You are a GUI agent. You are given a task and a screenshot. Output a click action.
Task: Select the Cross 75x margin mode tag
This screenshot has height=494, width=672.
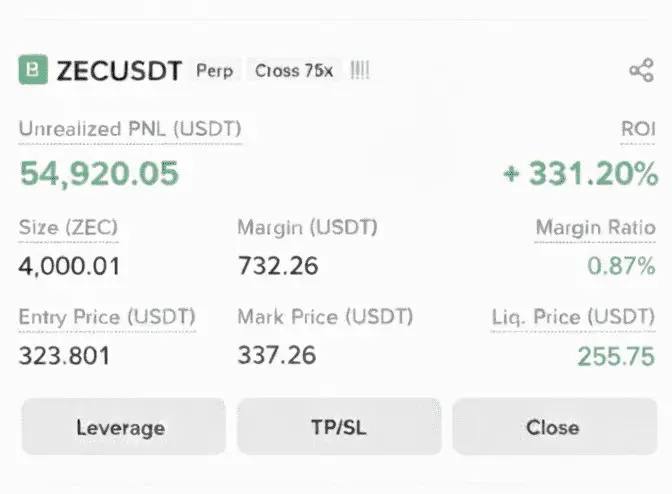(294, 71)
